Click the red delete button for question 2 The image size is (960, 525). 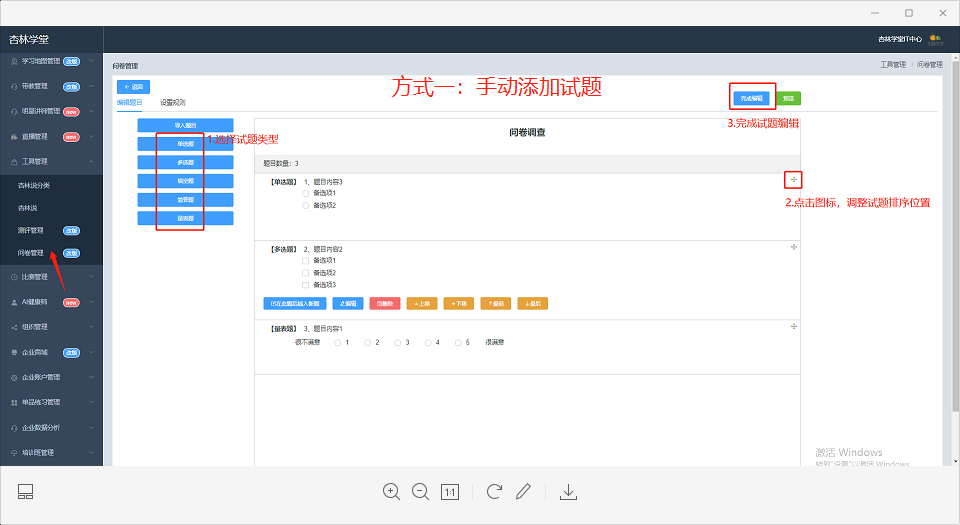(x=384, y=303)
